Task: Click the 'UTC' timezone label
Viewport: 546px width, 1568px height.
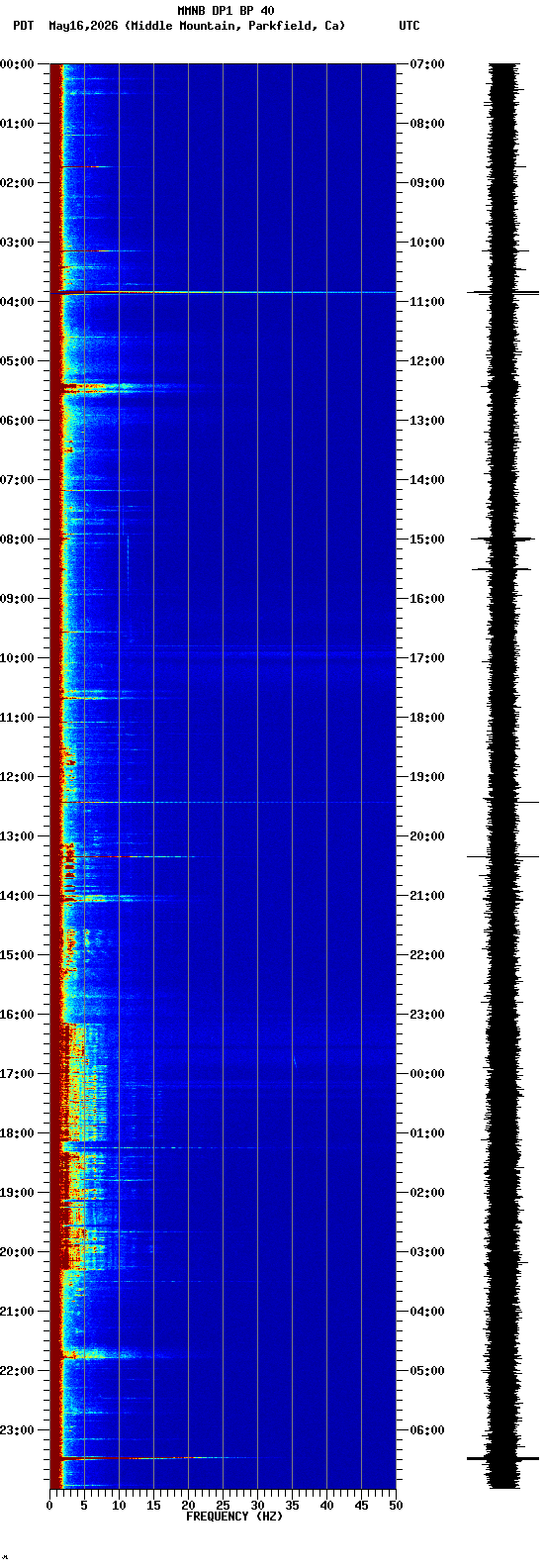Action: [x=409, y=26]
